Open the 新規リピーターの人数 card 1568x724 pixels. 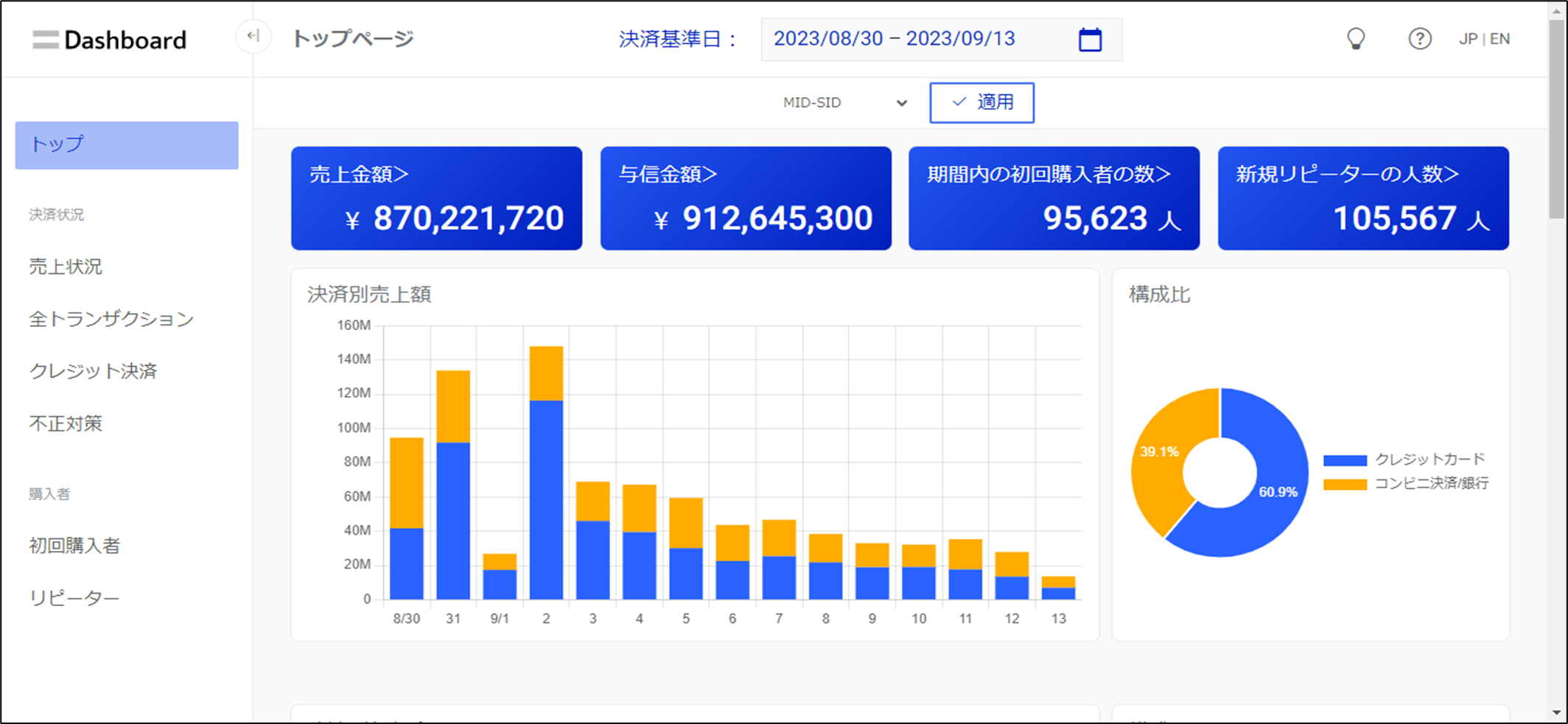click(1363, 198)
